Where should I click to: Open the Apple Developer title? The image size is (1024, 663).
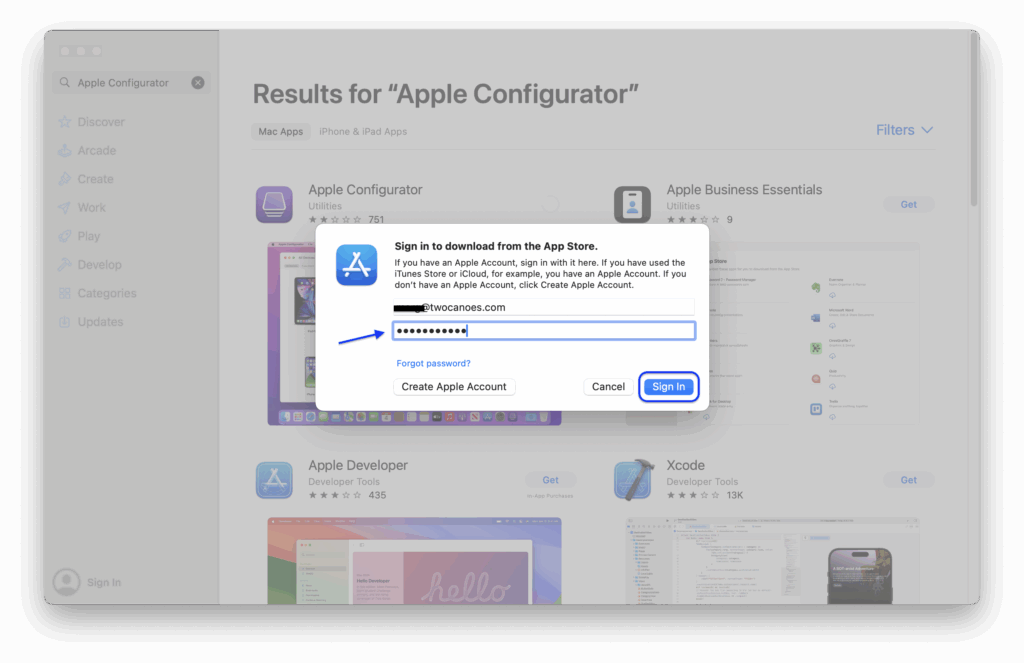point(358,465)
